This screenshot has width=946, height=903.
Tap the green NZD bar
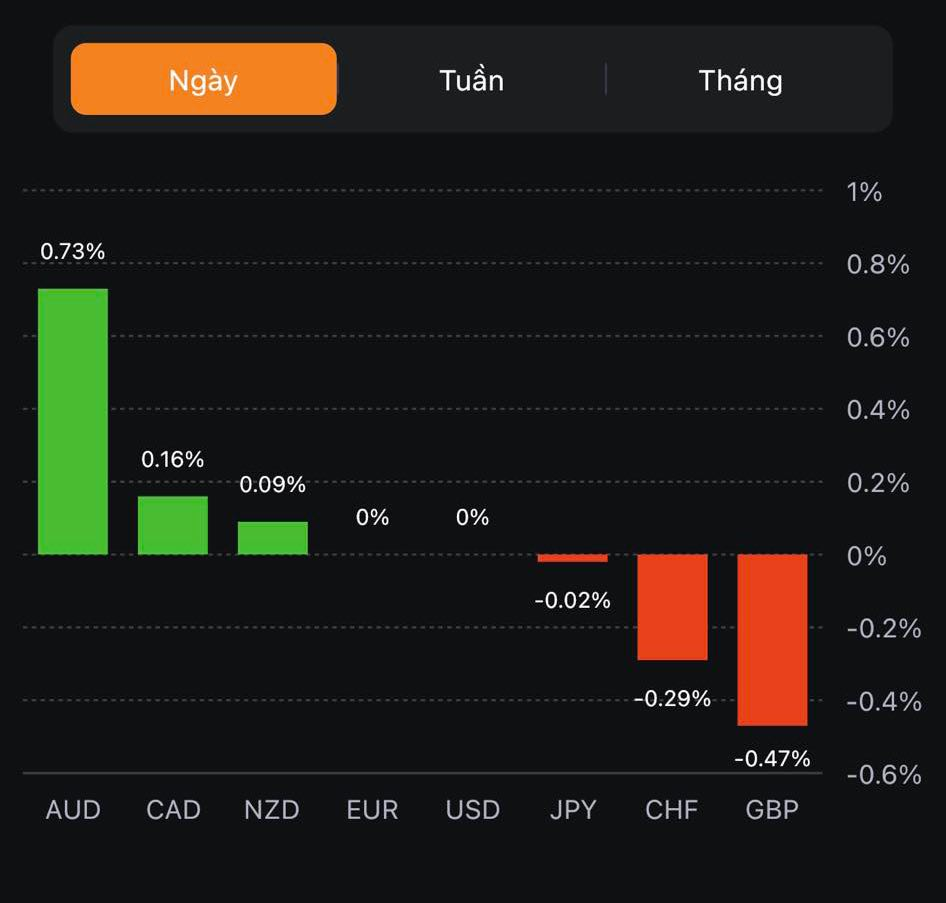[273, 538]
